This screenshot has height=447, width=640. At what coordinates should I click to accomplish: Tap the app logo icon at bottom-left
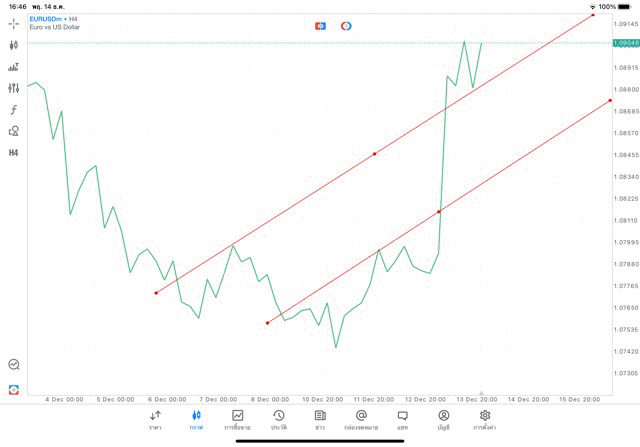point(14,389)
